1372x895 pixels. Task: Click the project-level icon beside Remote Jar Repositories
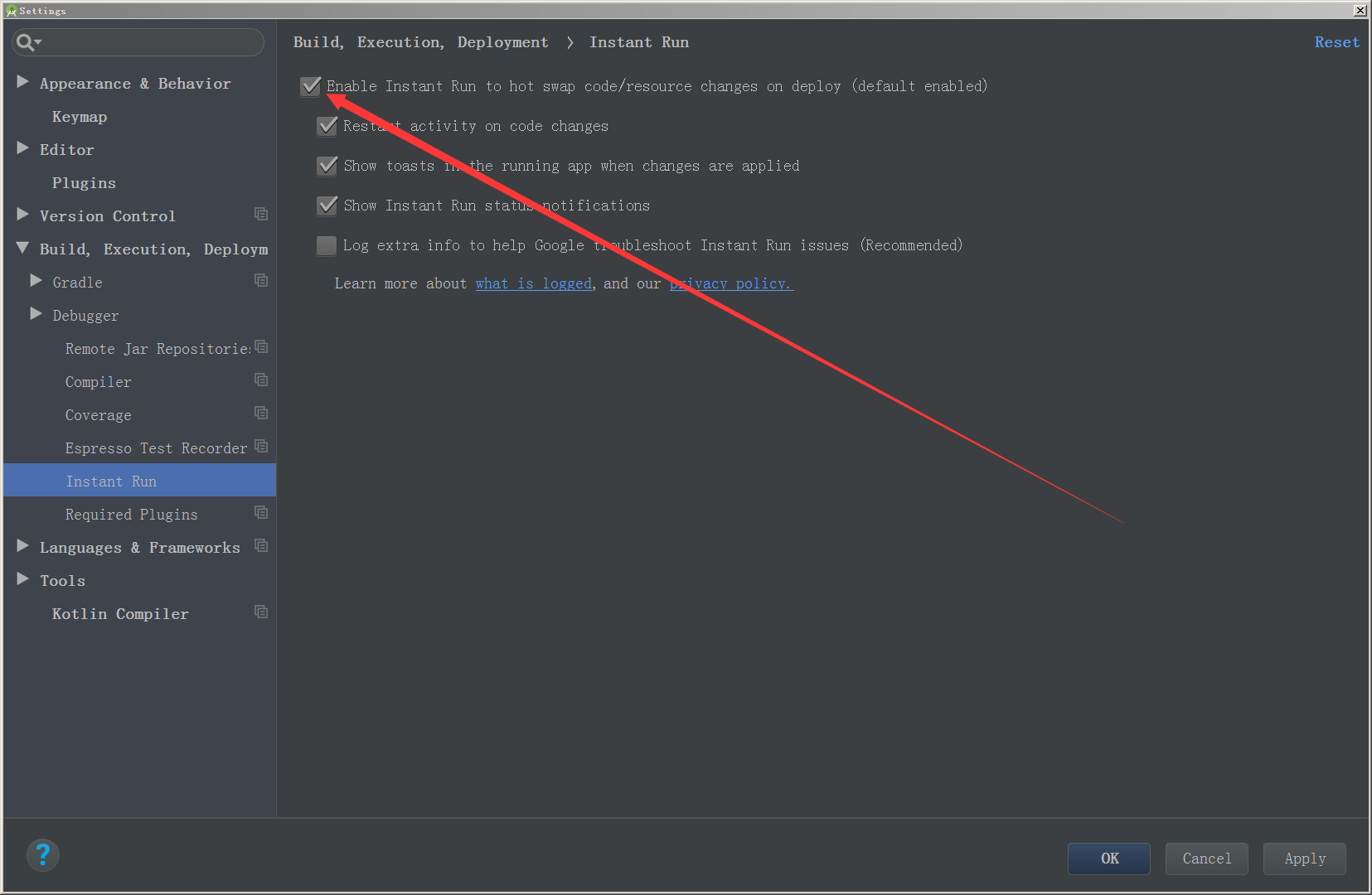pyautogui.click(x=261, y=347)
